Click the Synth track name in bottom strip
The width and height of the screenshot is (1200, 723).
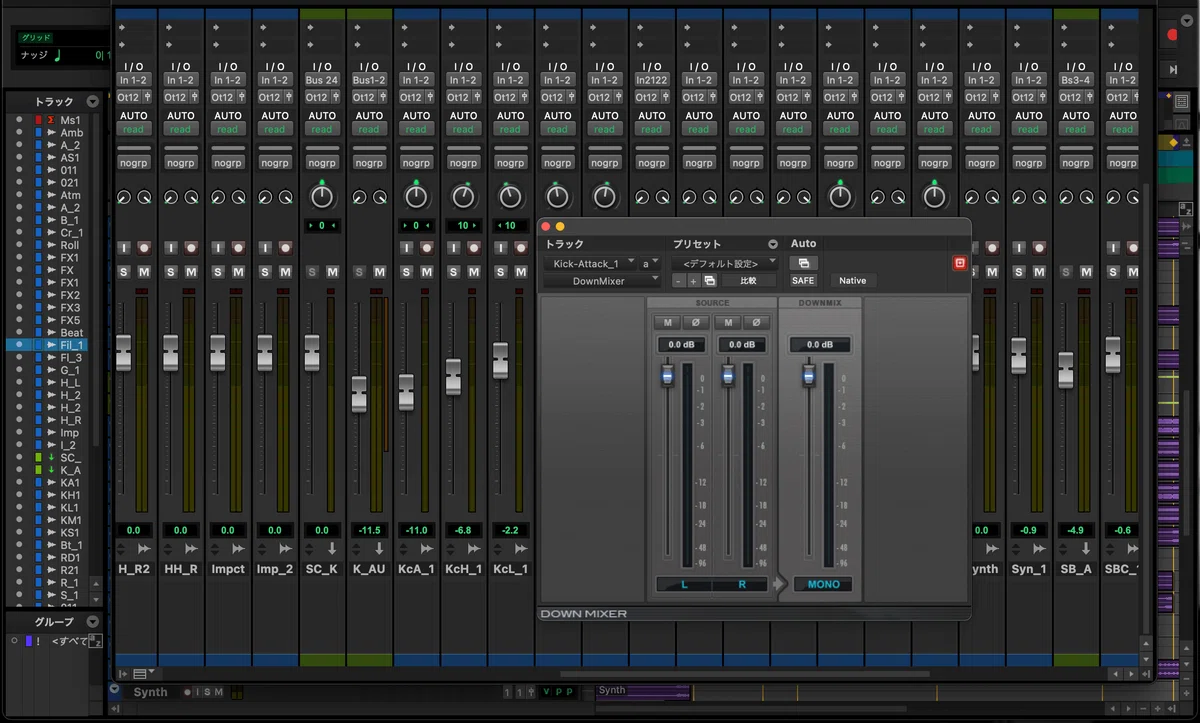(151, 692)
